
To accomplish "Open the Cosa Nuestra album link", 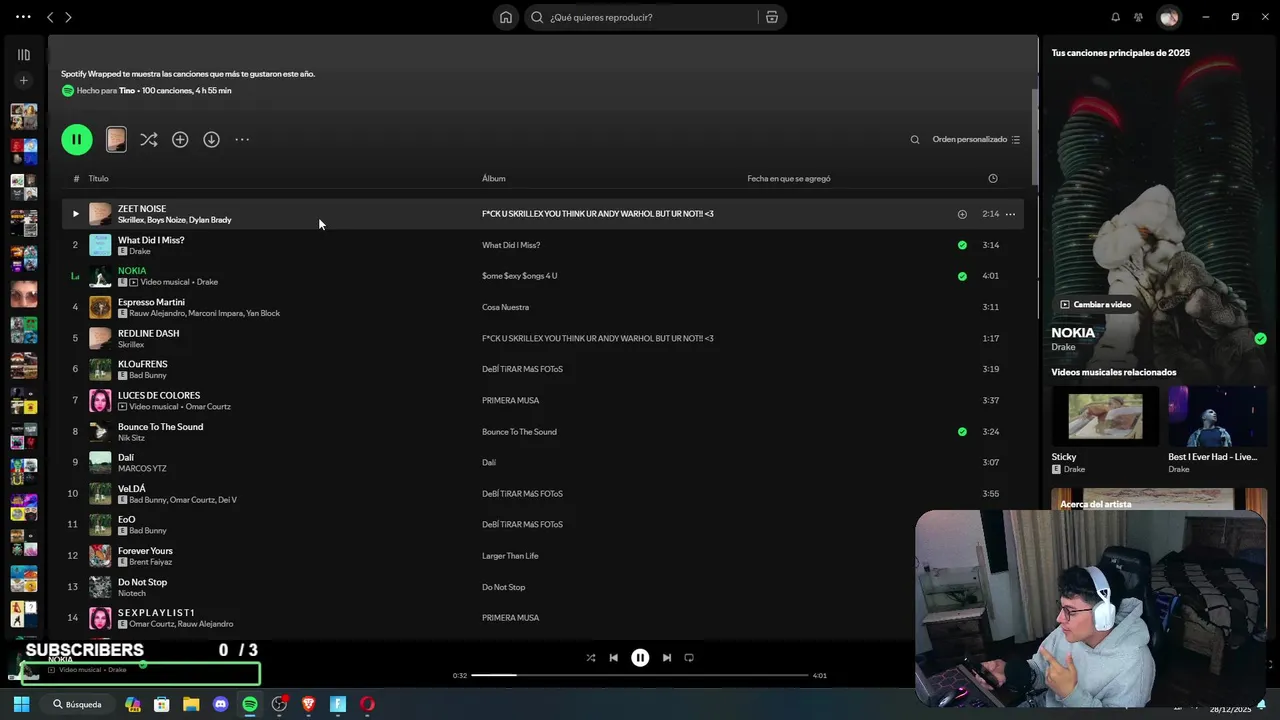I will 505,307.
